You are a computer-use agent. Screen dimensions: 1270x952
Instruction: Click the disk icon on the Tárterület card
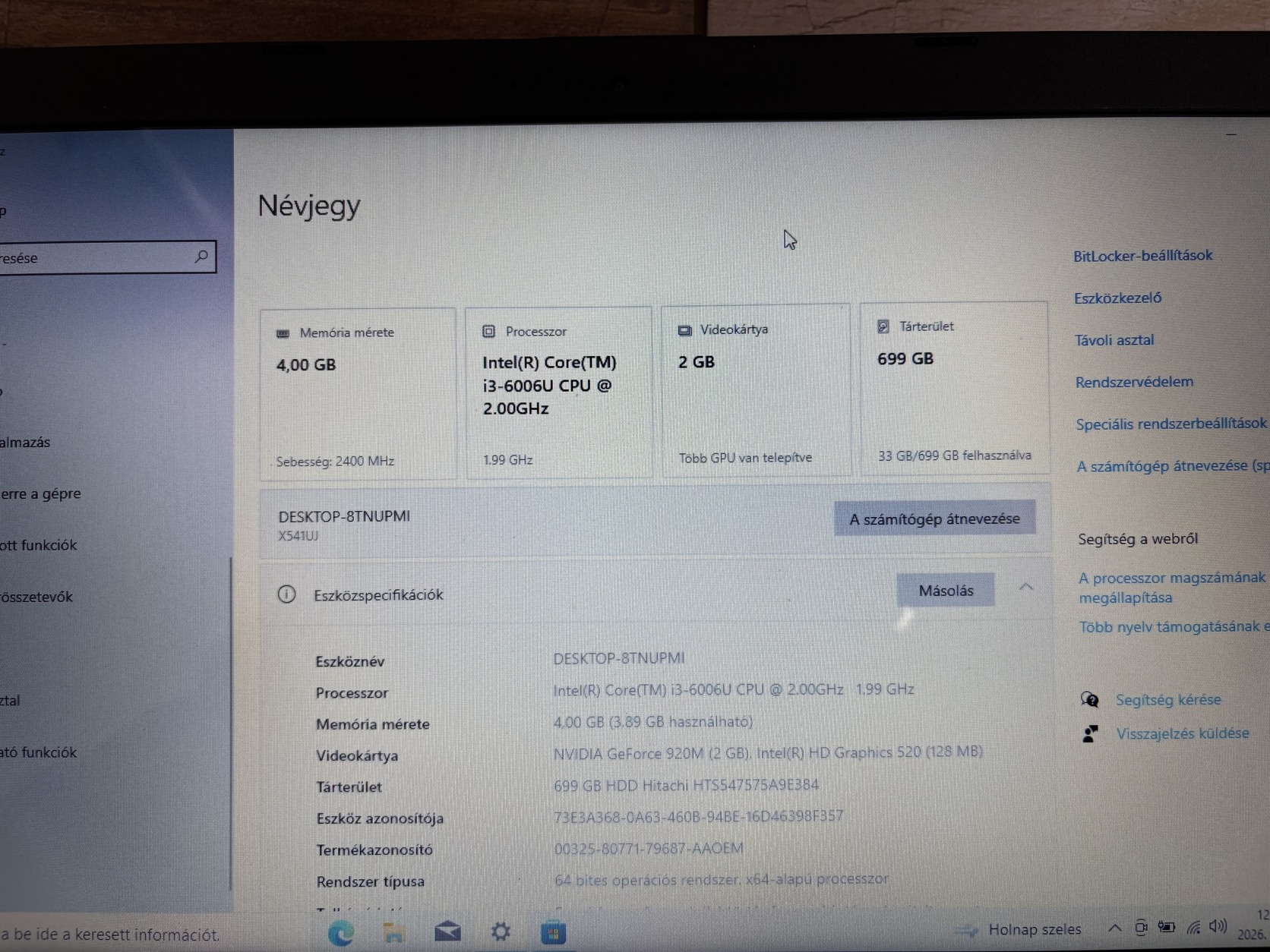[x=883, y=326]
